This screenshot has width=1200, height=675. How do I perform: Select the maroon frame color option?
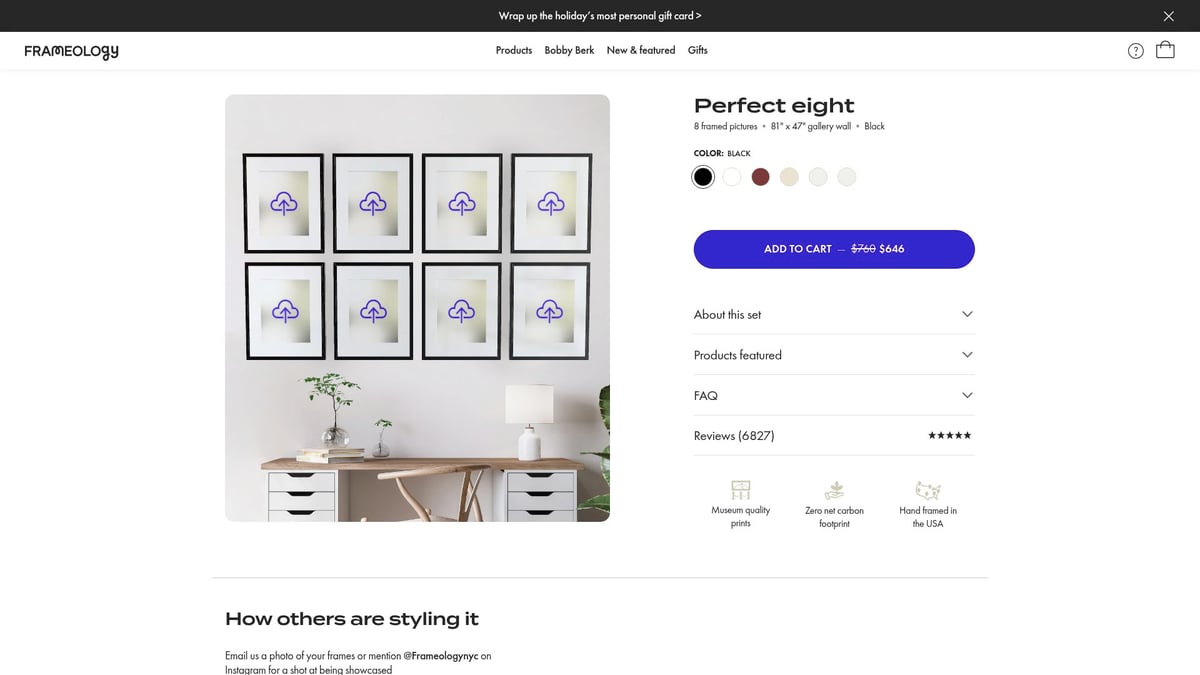tap(760, 176)
